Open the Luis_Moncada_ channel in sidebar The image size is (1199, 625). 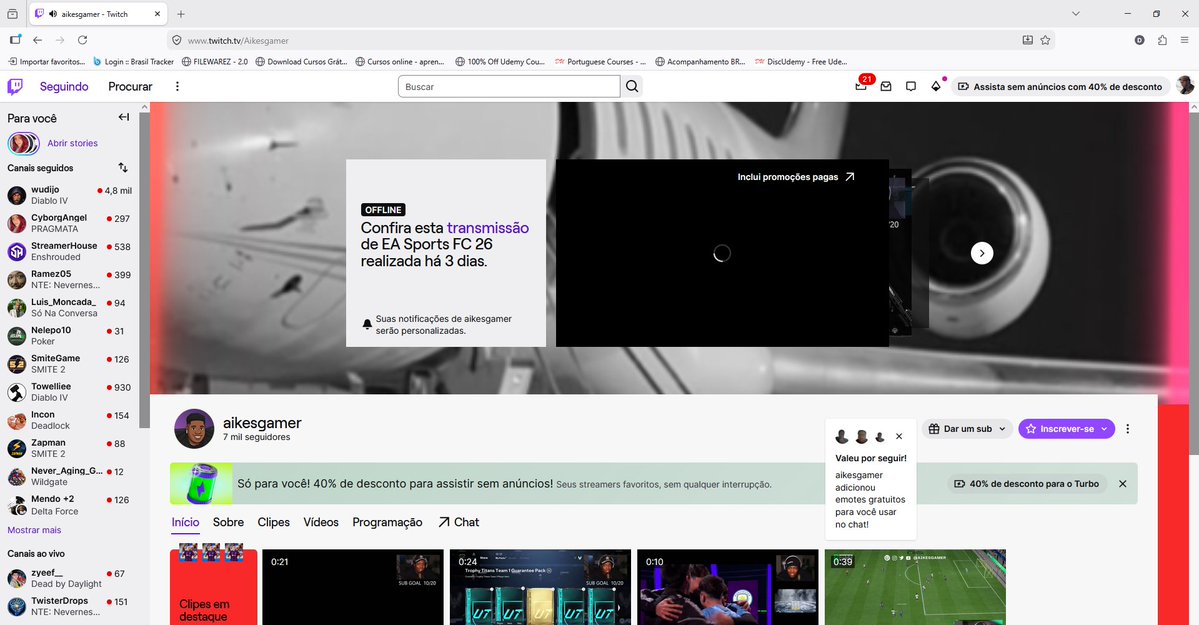coord(70,308)
